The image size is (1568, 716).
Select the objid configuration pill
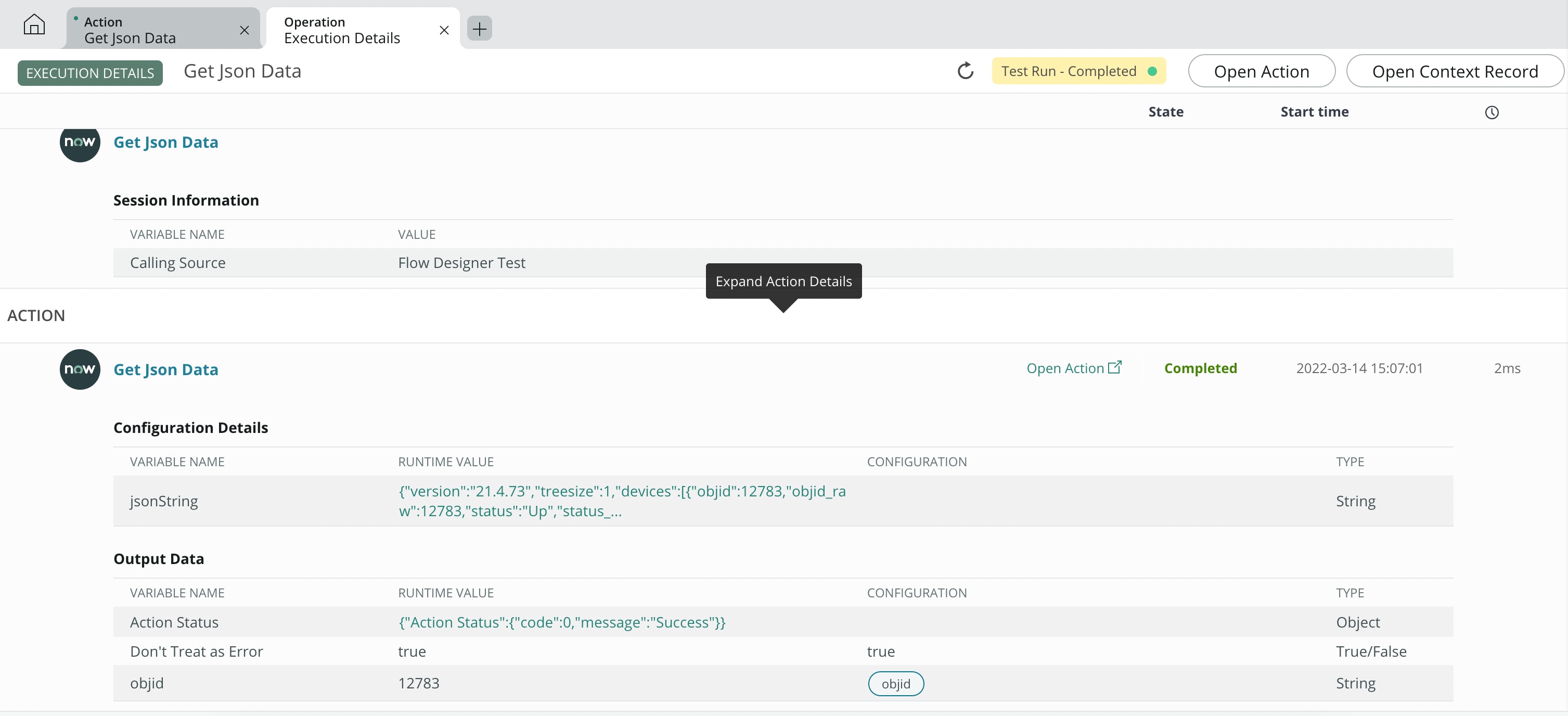click(x=895, y=683)
